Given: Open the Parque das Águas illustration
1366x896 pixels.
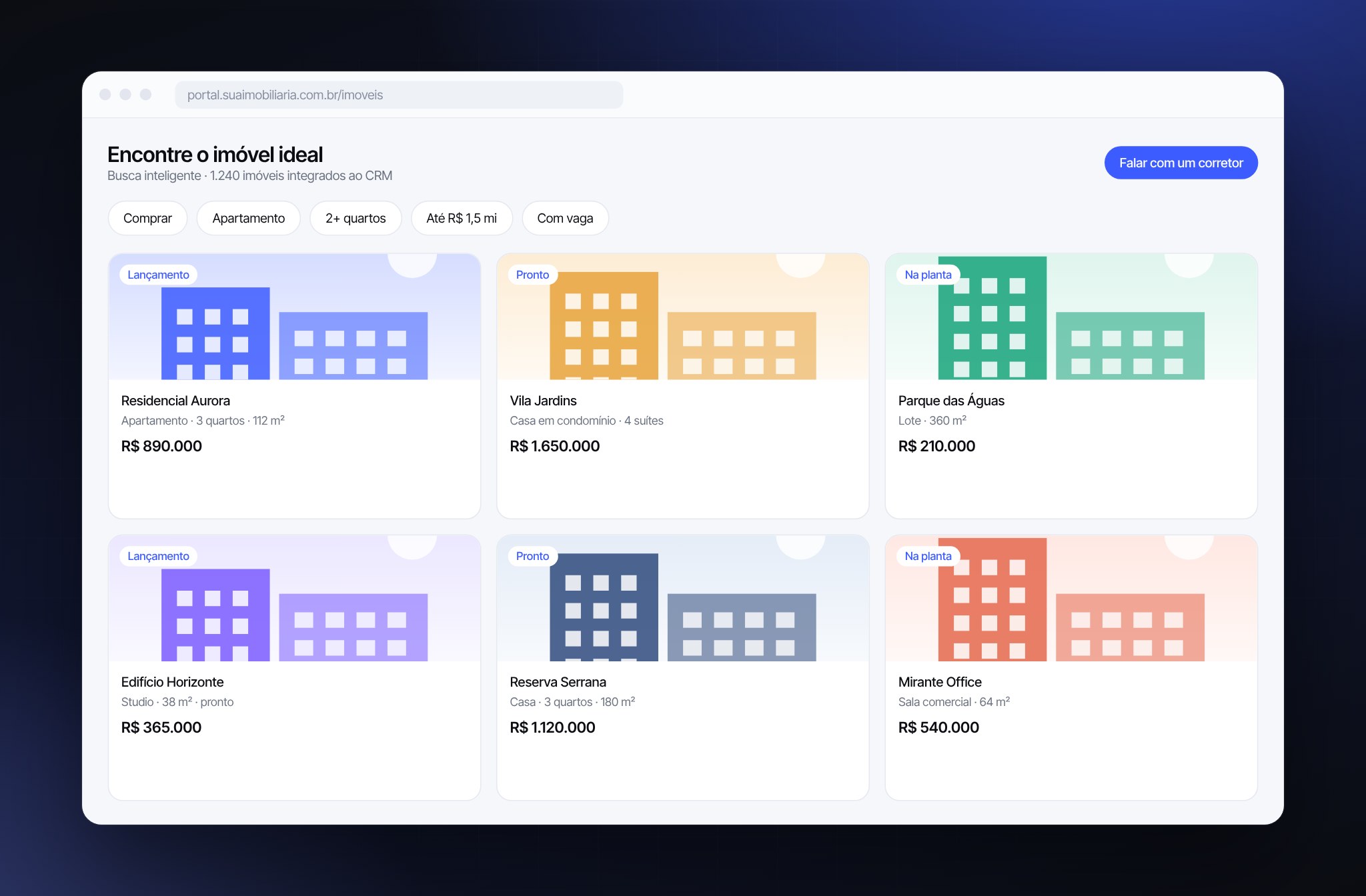Looking at the screenshot, I should point(1071,317).
